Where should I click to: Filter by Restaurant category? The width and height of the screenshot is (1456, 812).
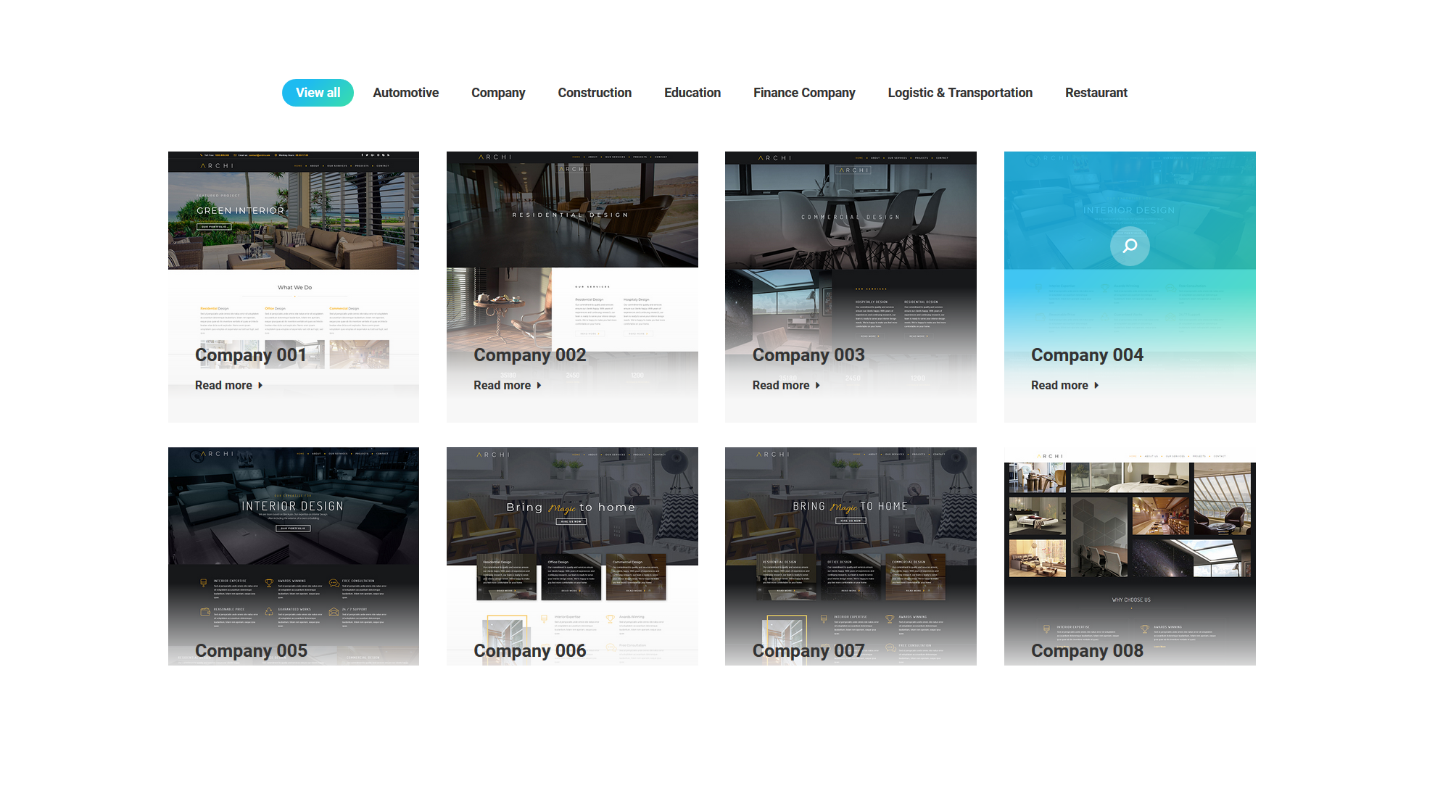click(x=1096, y=93)
